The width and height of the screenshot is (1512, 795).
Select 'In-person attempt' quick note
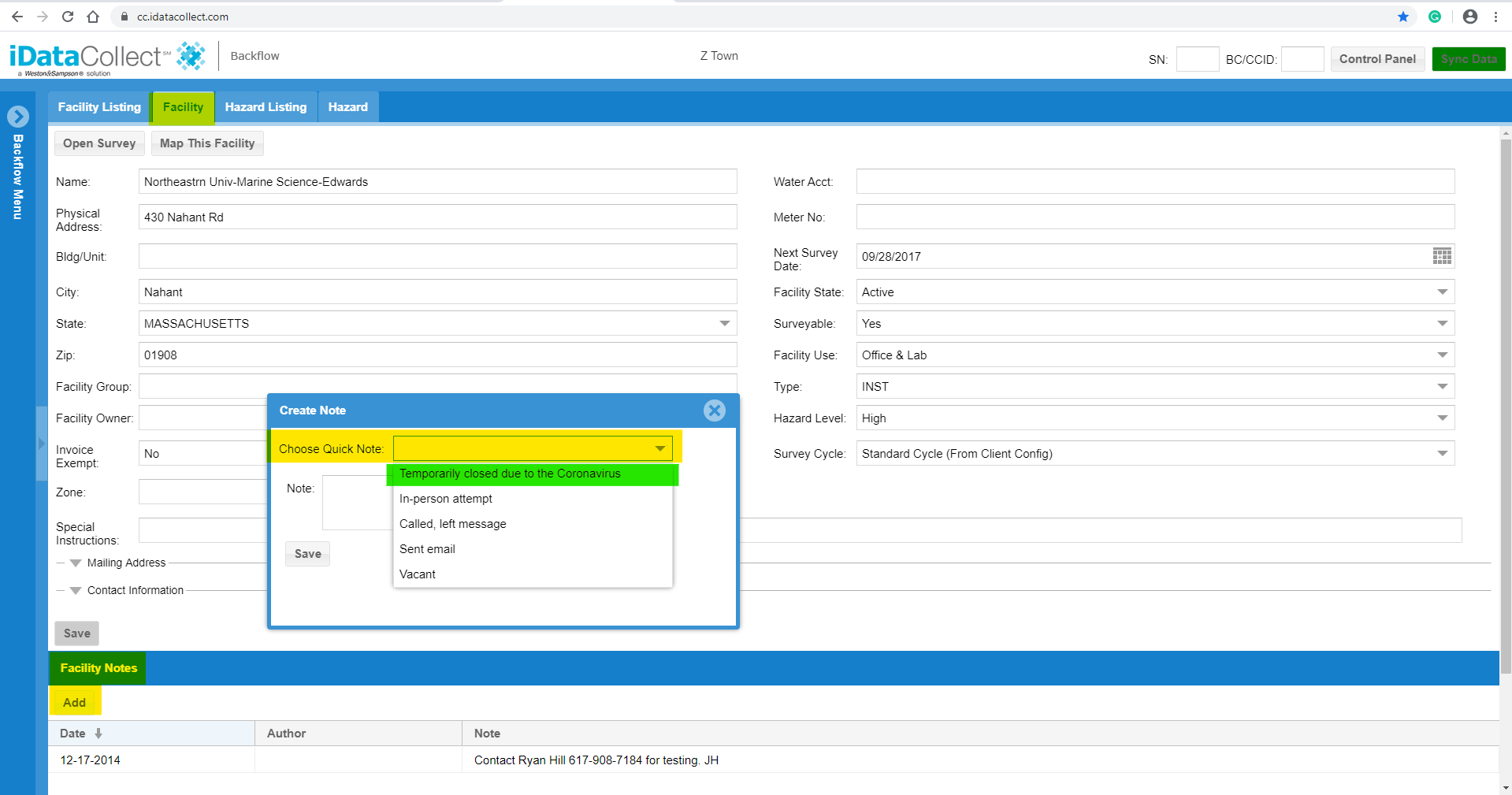(533, 499)
